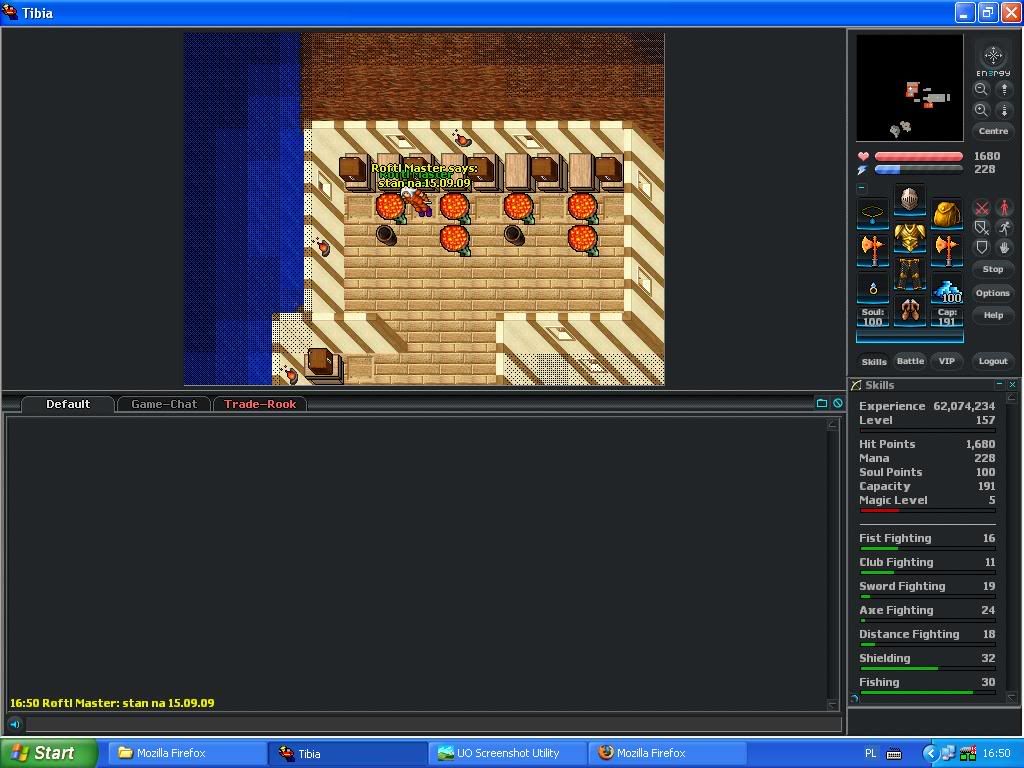
Task: Open the Options button
Action: 992,293
